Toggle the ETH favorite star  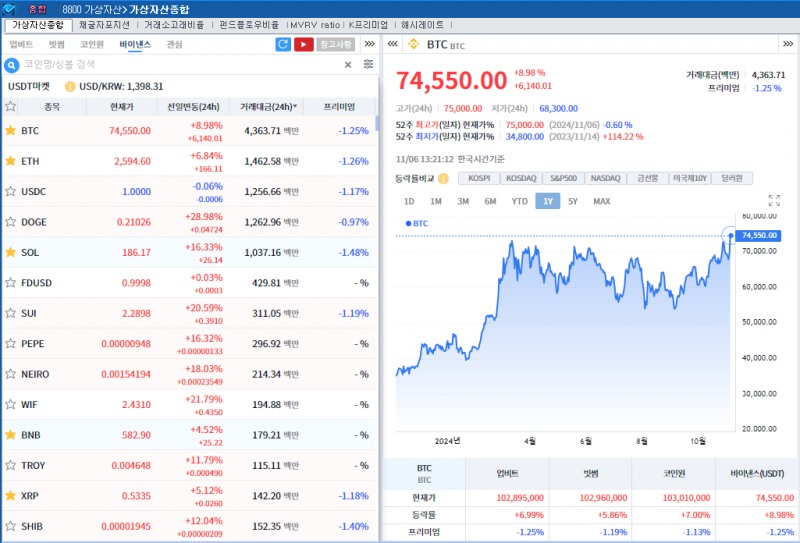coord(11,161)
